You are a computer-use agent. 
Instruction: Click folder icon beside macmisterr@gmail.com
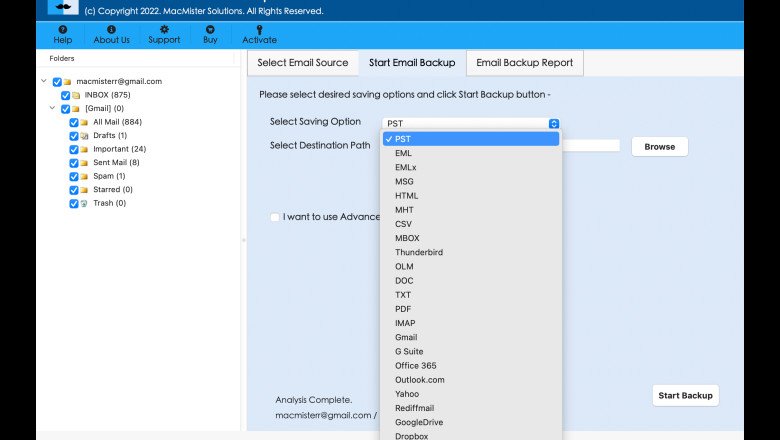click(x=67, y=82)
